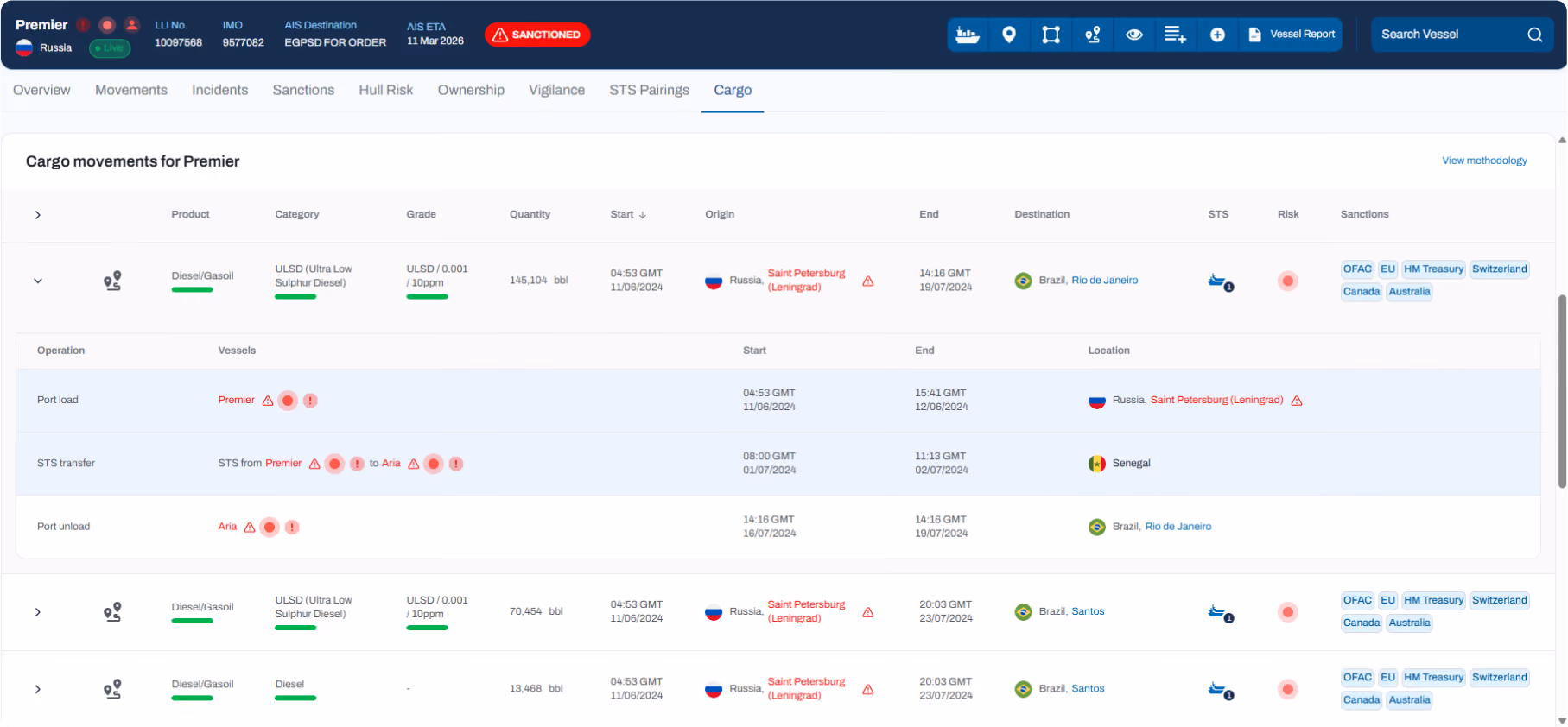The width and height of the screenshot is (1568, 727).
Task: Open Aria link in the STS transfer row
Action: click(391, 463)
